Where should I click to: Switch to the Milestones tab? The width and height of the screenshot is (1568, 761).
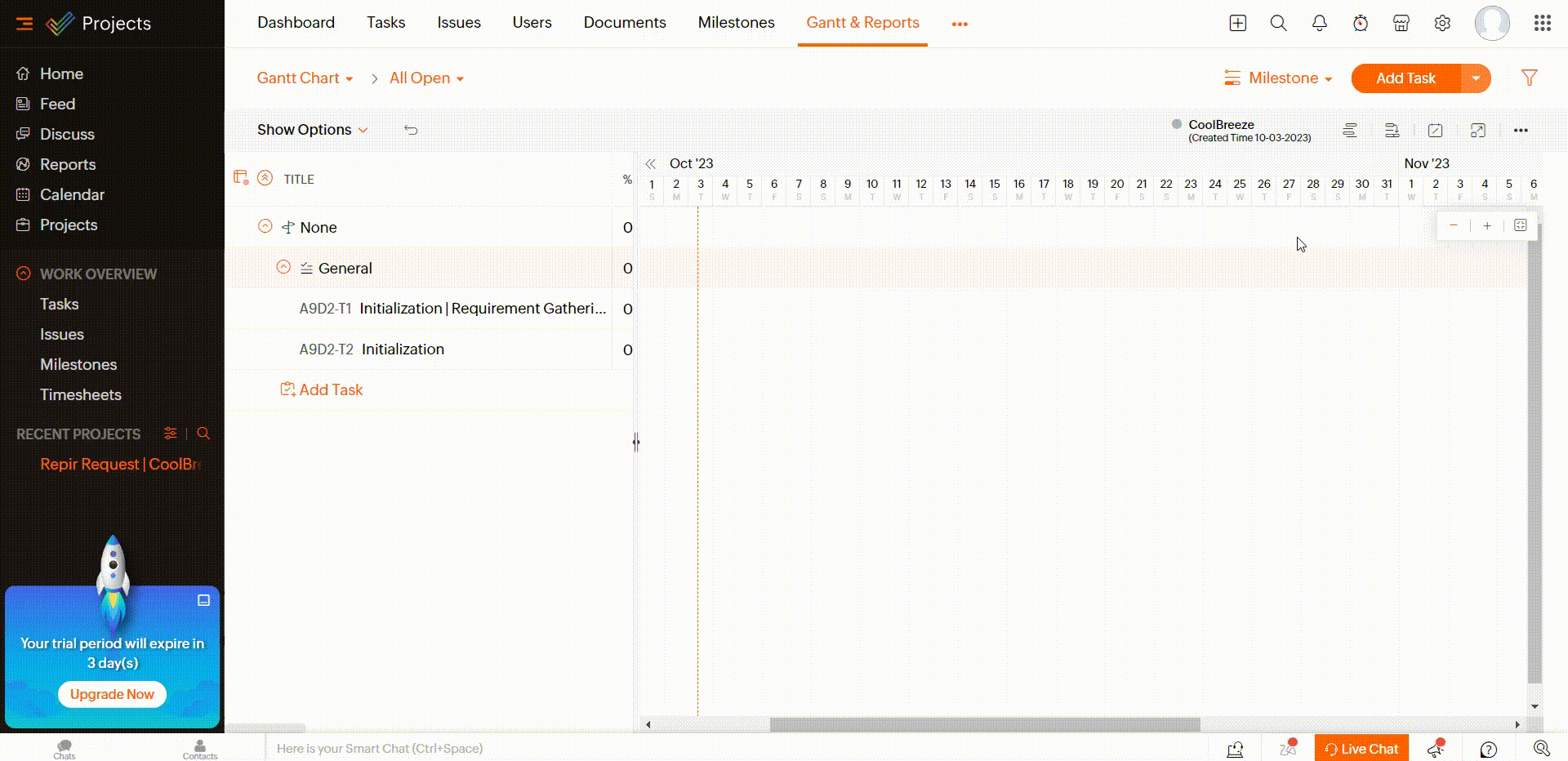[736, 23]
